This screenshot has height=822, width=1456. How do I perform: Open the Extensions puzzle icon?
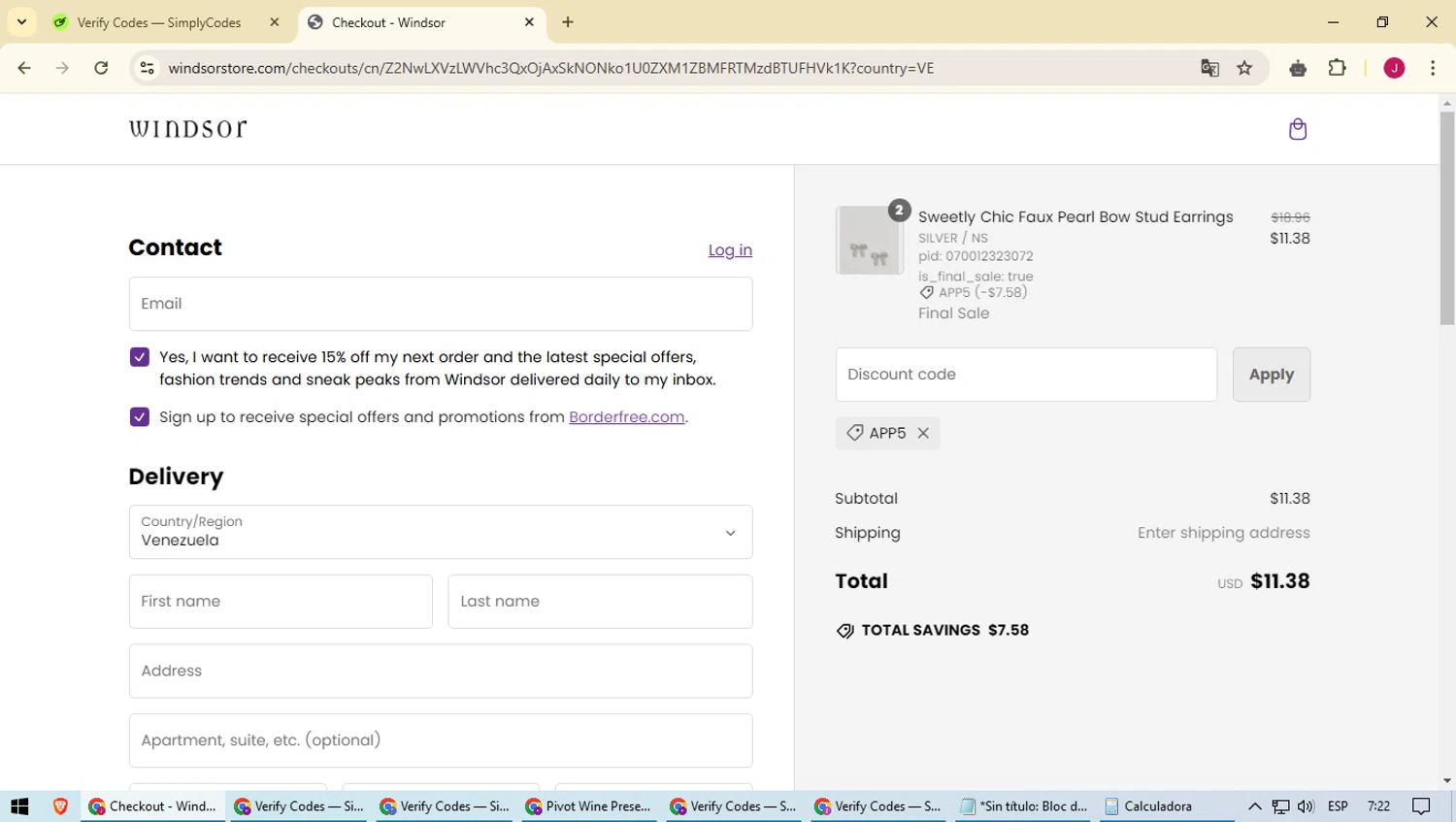point(1338,68)
